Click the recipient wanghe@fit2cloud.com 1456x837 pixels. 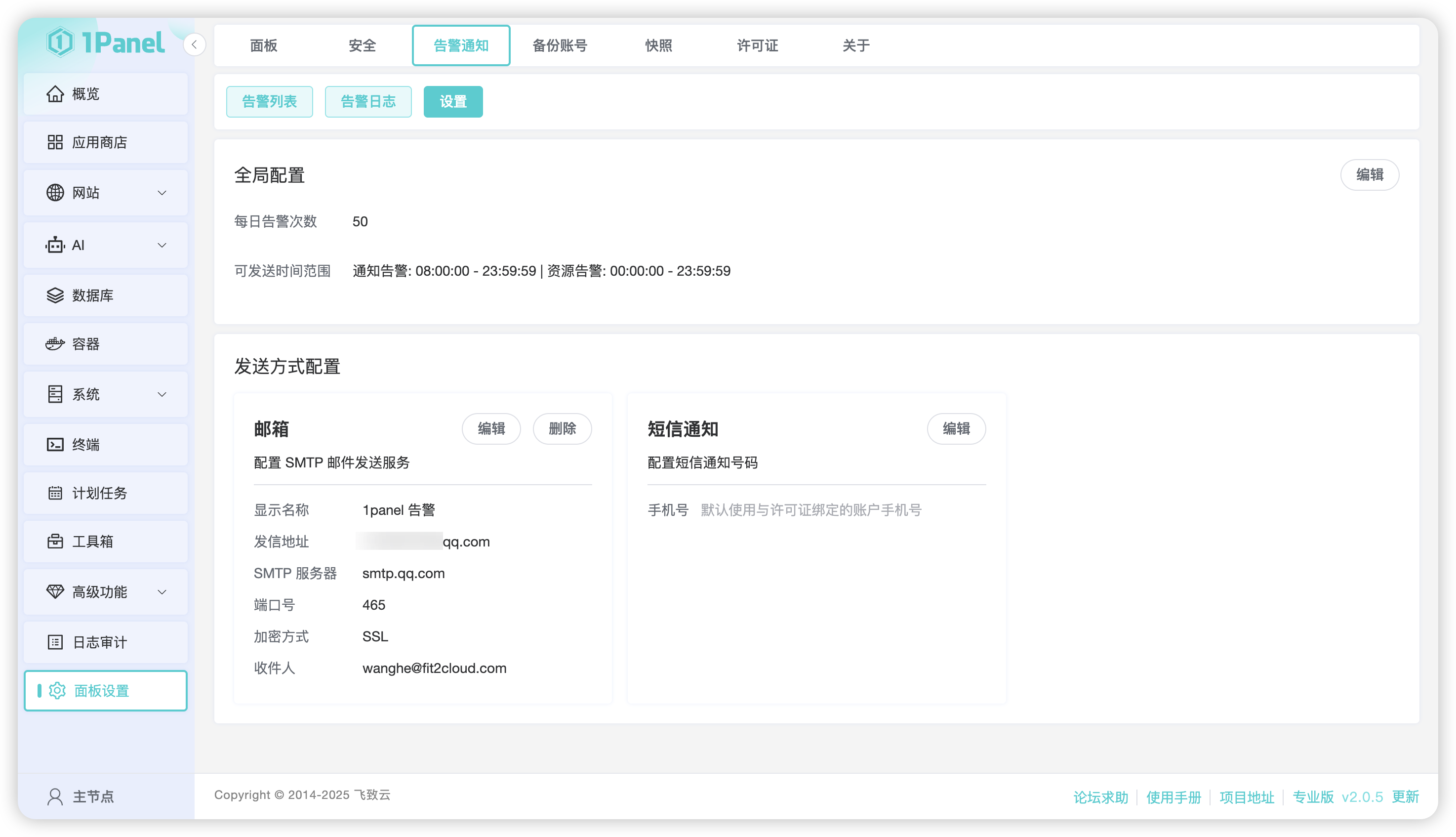tap(435, 668)
